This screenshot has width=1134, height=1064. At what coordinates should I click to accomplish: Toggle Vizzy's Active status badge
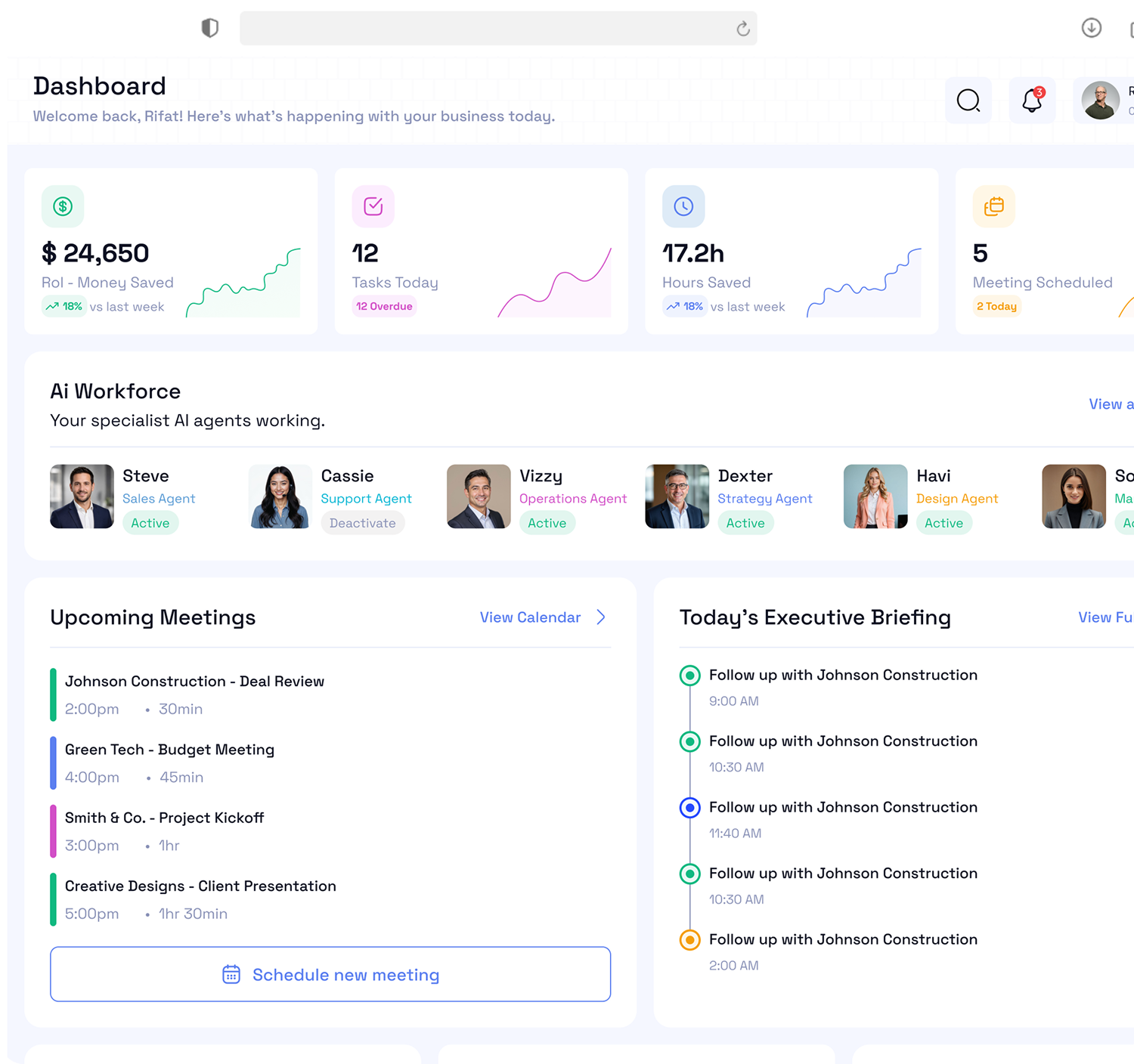click(x=547, y=523)
